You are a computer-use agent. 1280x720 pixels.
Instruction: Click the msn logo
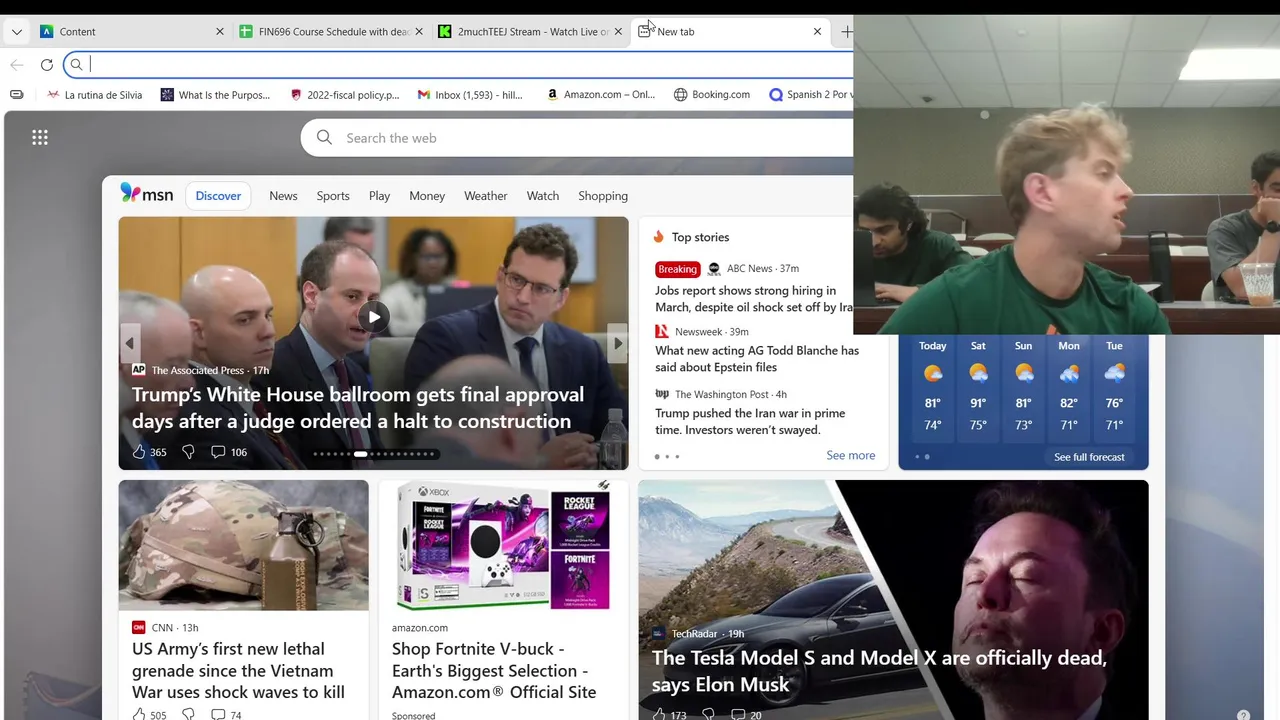point(146,194)
